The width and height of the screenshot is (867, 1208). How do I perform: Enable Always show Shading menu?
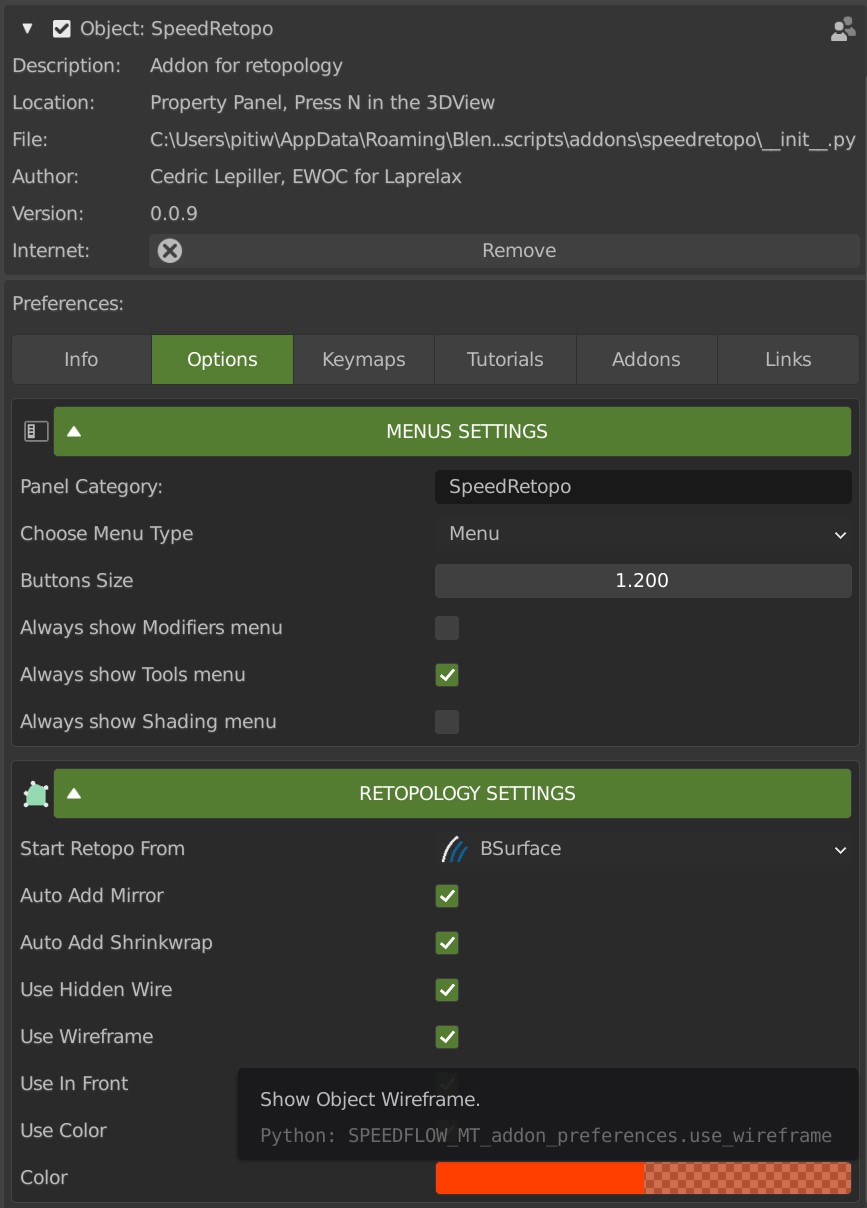(447, 722)
